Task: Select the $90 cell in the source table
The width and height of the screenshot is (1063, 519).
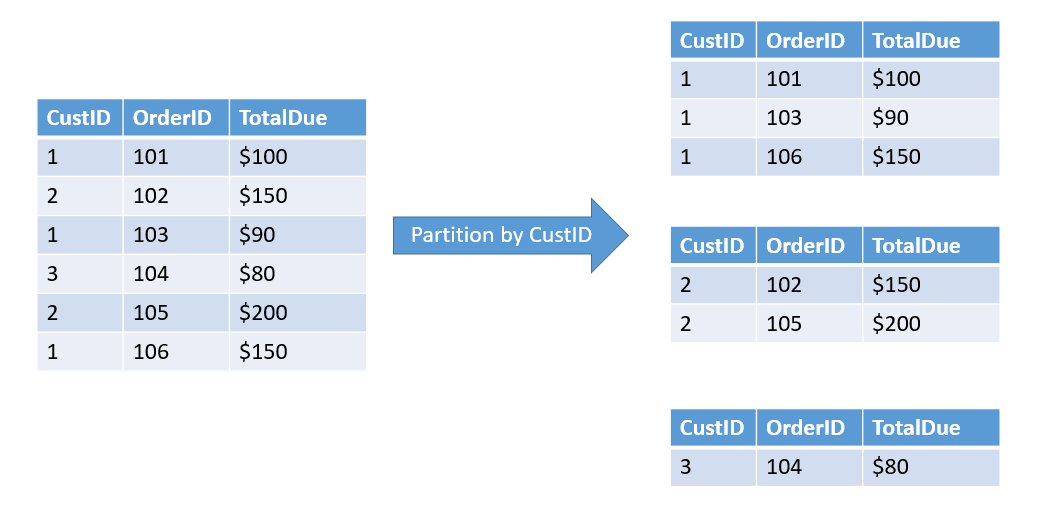Action: coord(298,234)
